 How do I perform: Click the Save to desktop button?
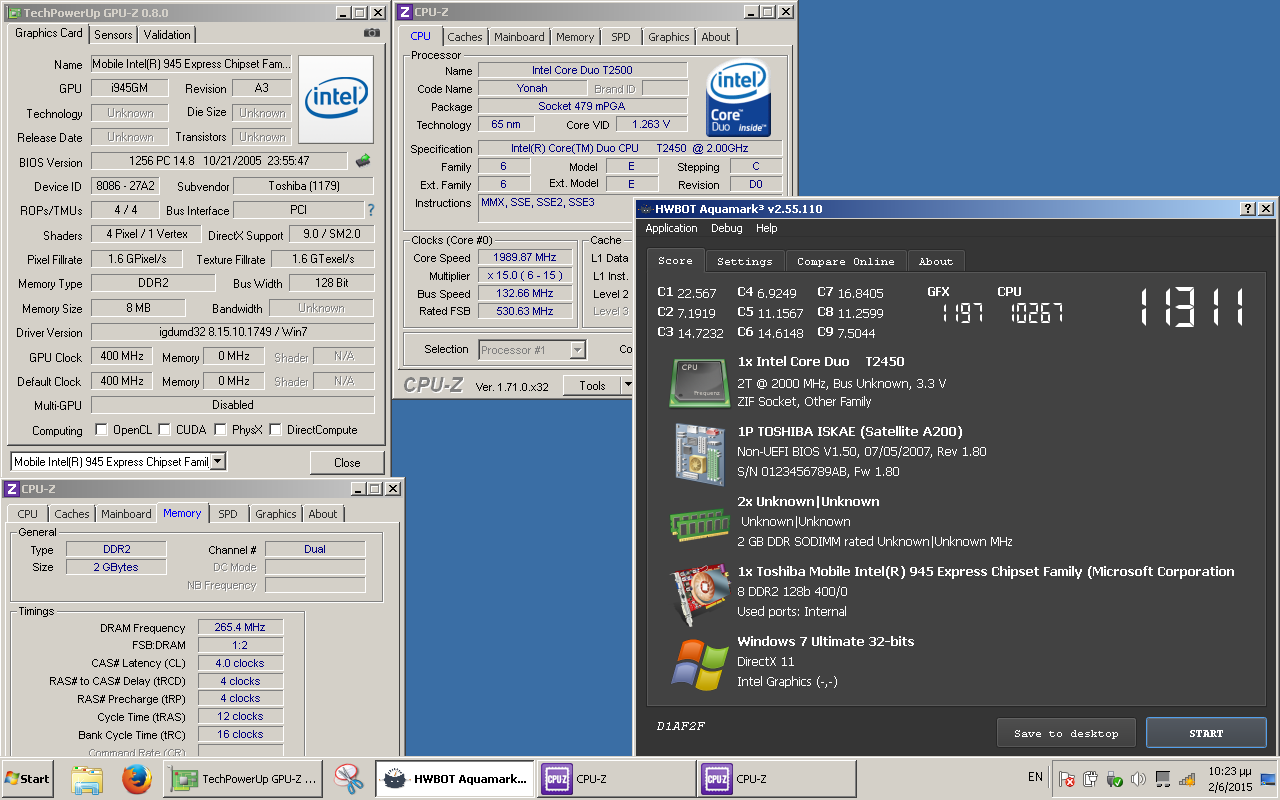tap(1066, 733)
